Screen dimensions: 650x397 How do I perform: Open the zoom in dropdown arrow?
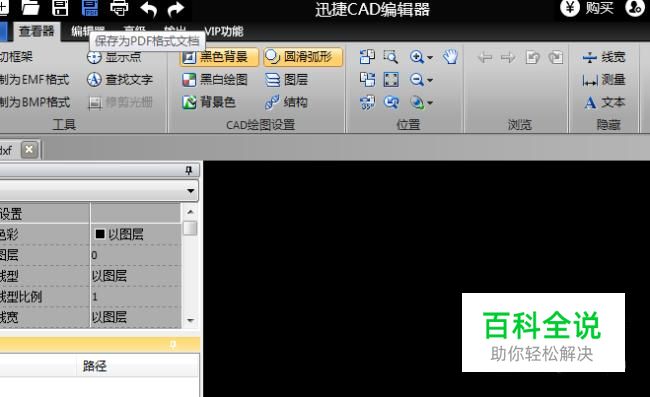430,57
